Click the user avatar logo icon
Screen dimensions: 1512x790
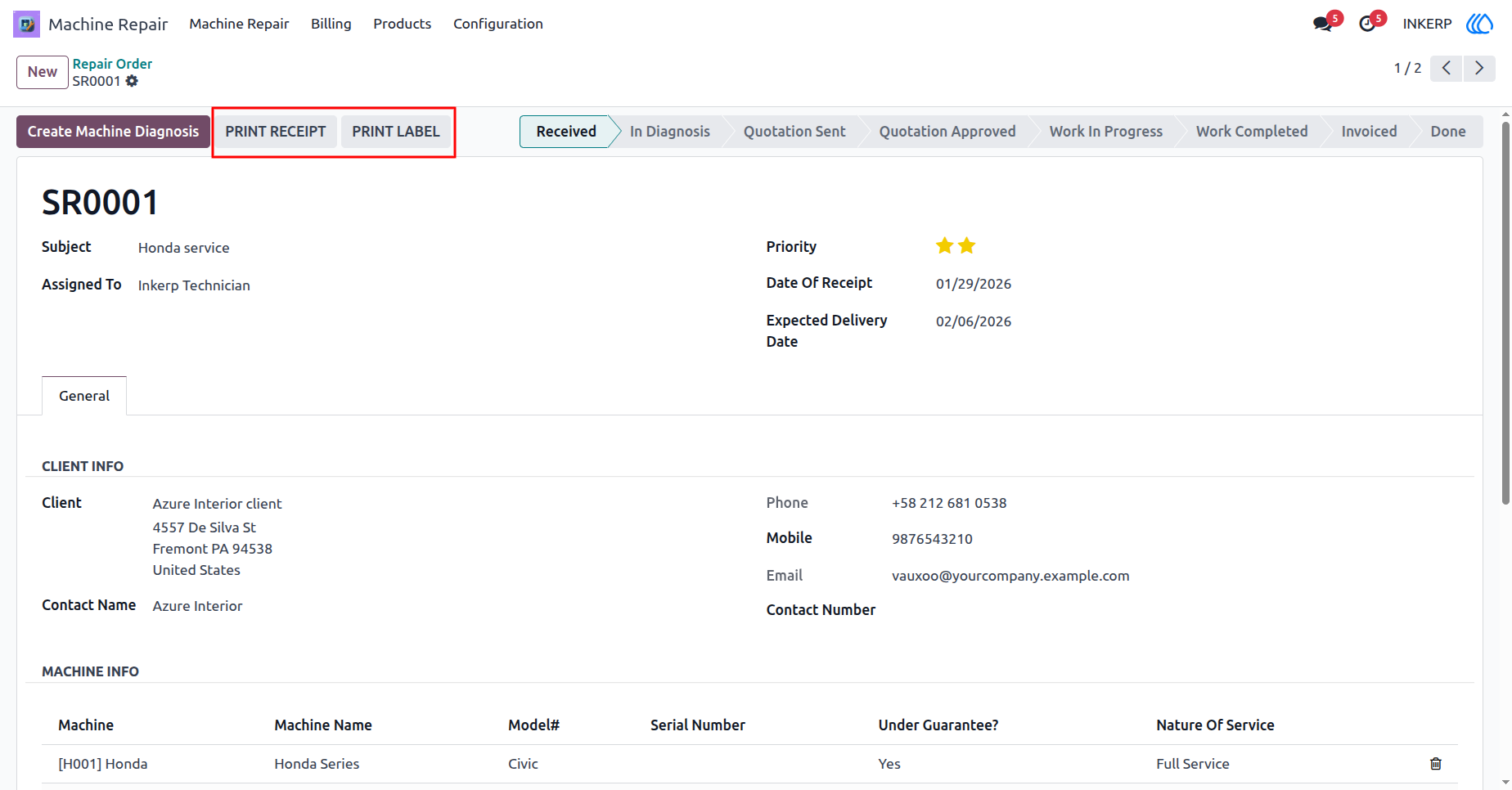click(1479, 24)
